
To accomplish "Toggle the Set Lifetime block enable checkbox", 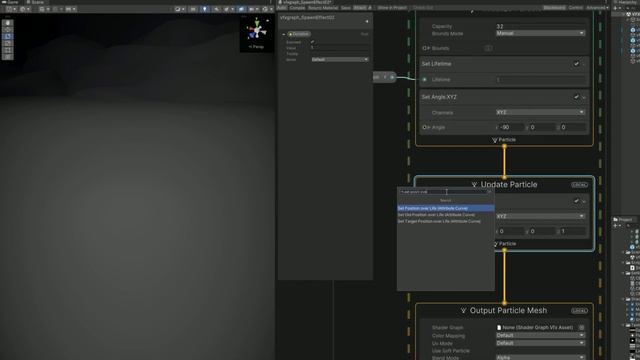I will [x=576, y=64].
